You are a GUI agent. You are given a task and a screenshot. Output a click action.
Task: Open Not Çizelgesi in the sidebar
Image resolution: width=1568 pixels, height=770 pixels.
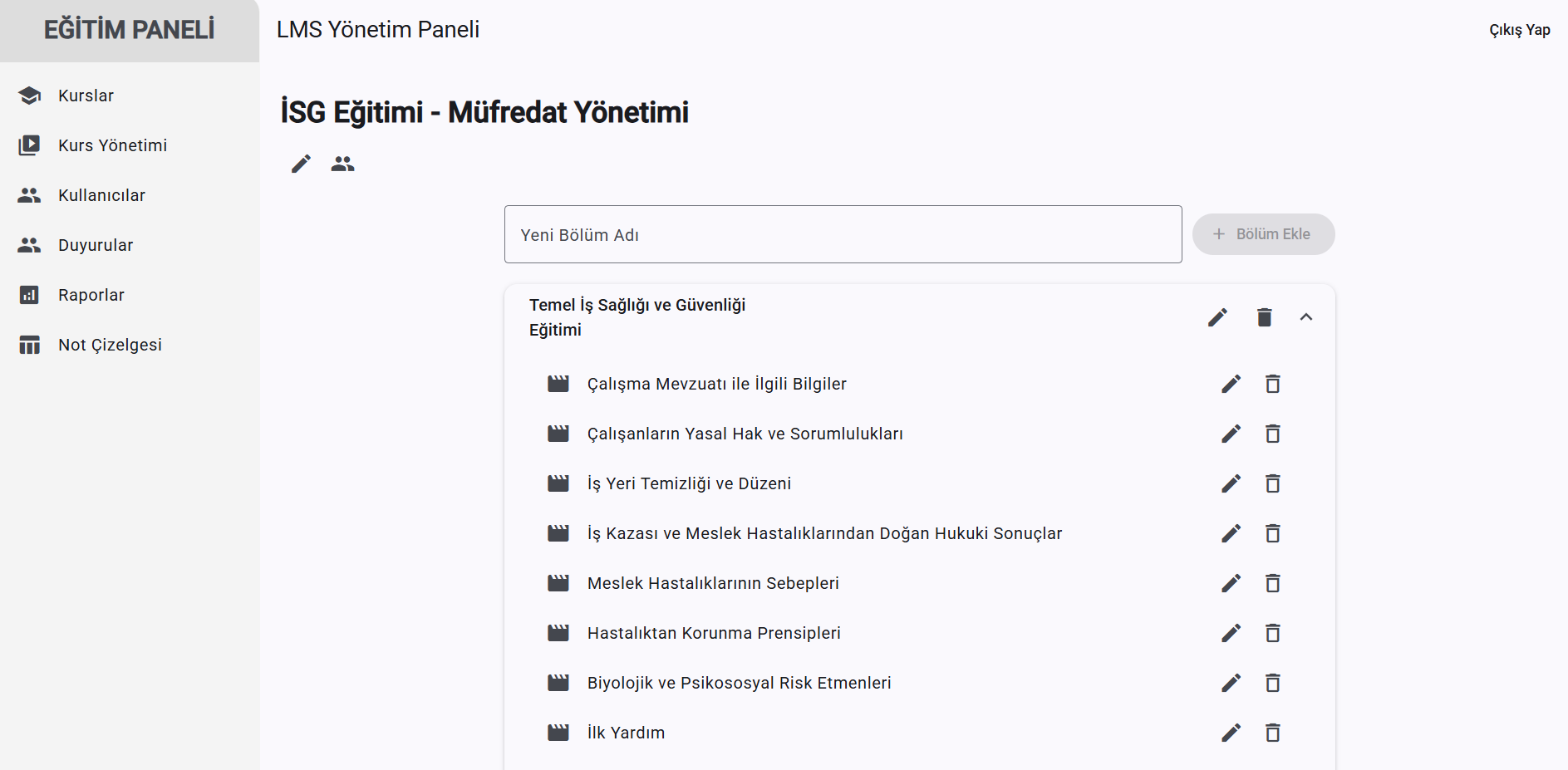pyautogui.click(x=110, y=345)
